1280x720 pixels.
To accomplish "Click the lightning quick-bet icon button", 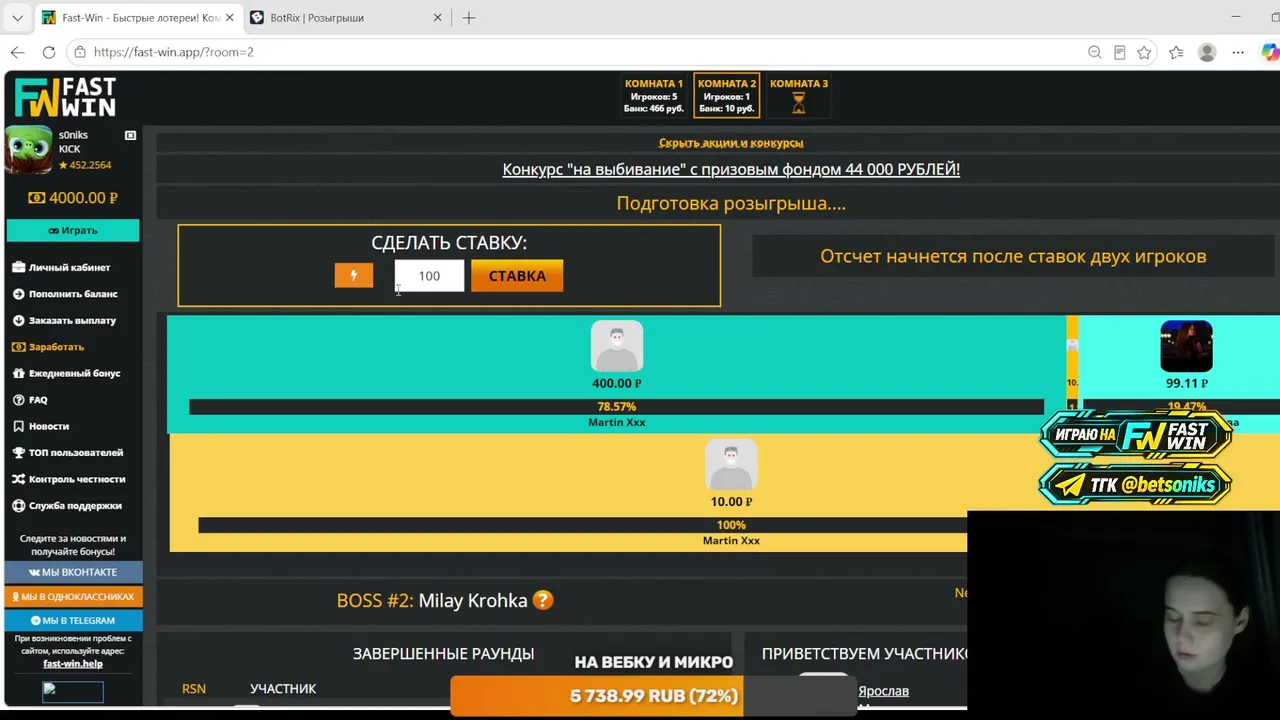I will pos(353,275).
